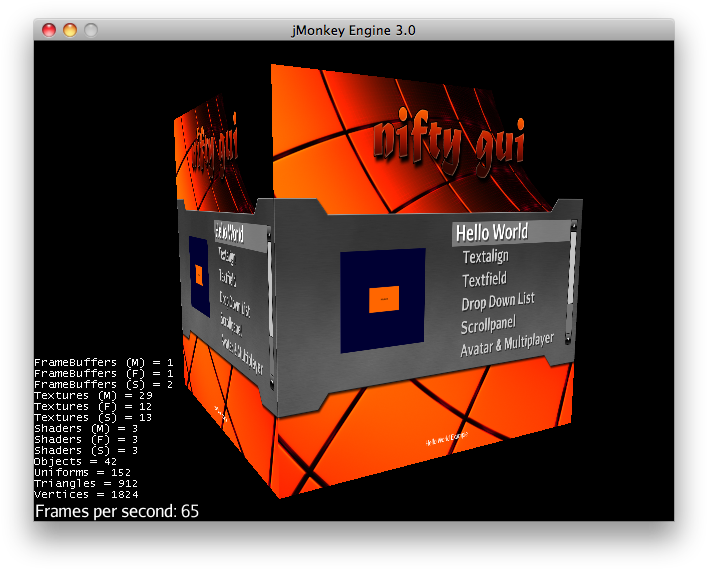Image resolution: width=707 pixels, height=569 pixels.
Task: Click the FrameBuffers (S) = 2 line
Action: tap(104, 384)
